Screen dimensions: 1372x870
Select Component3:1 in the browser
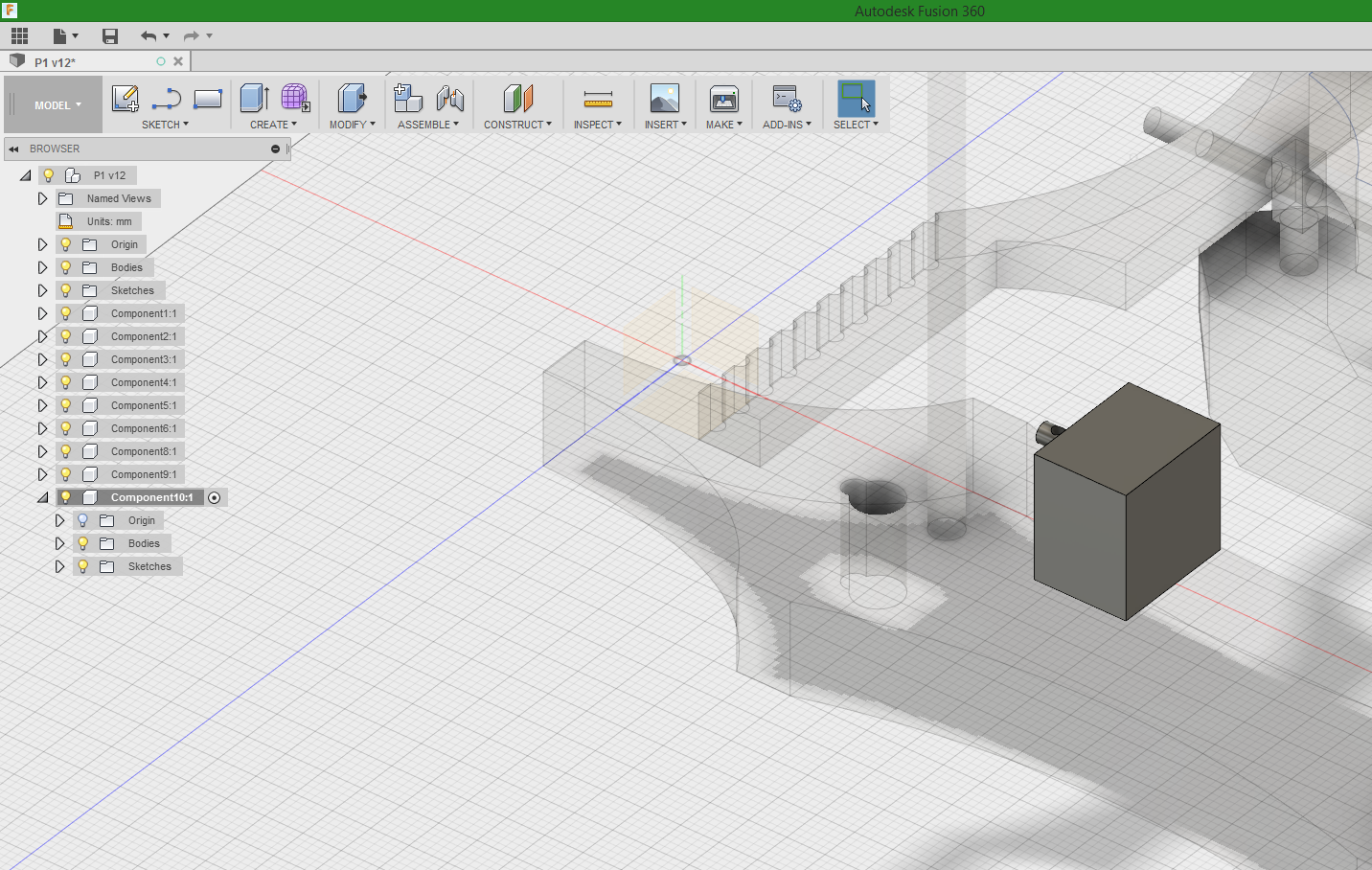coord(144,359)
